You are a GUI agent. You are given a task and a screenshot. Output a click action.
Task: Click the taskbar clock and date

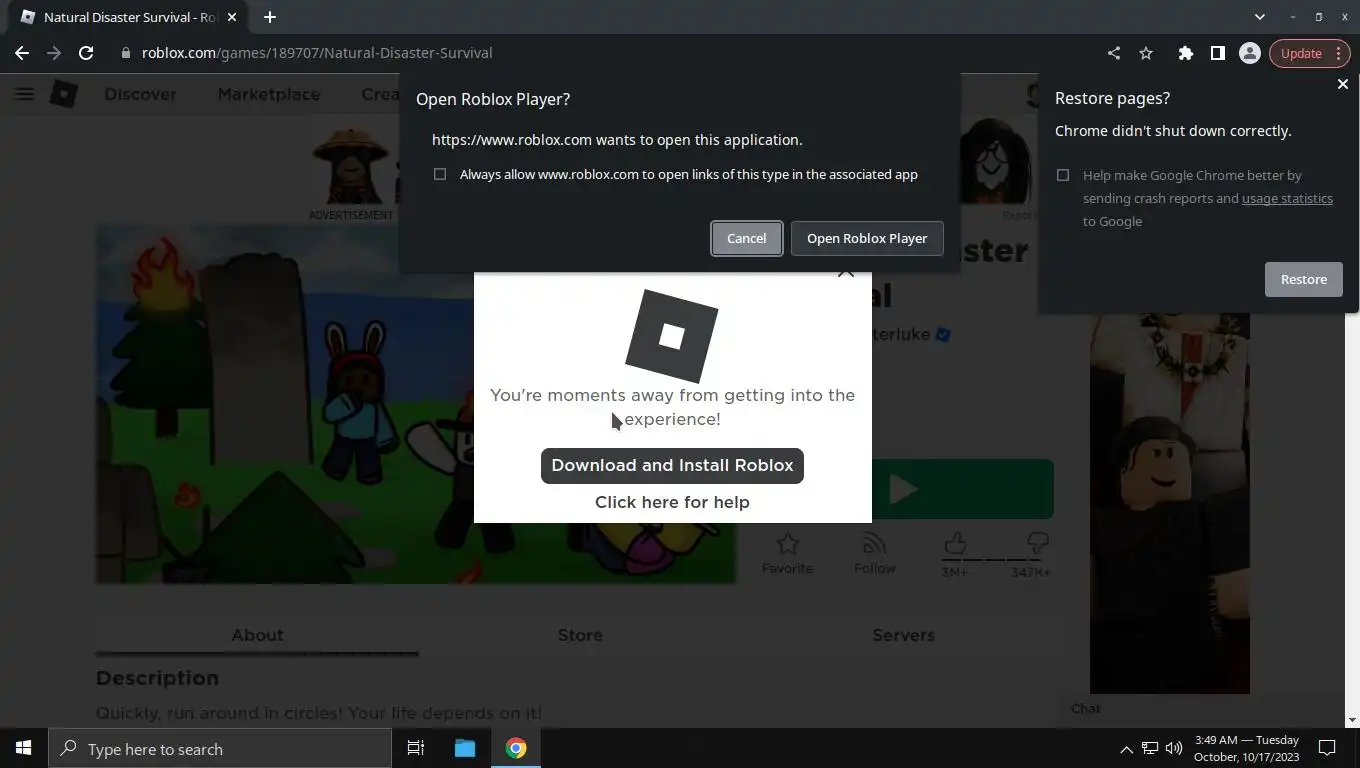tap(1247, 748)
